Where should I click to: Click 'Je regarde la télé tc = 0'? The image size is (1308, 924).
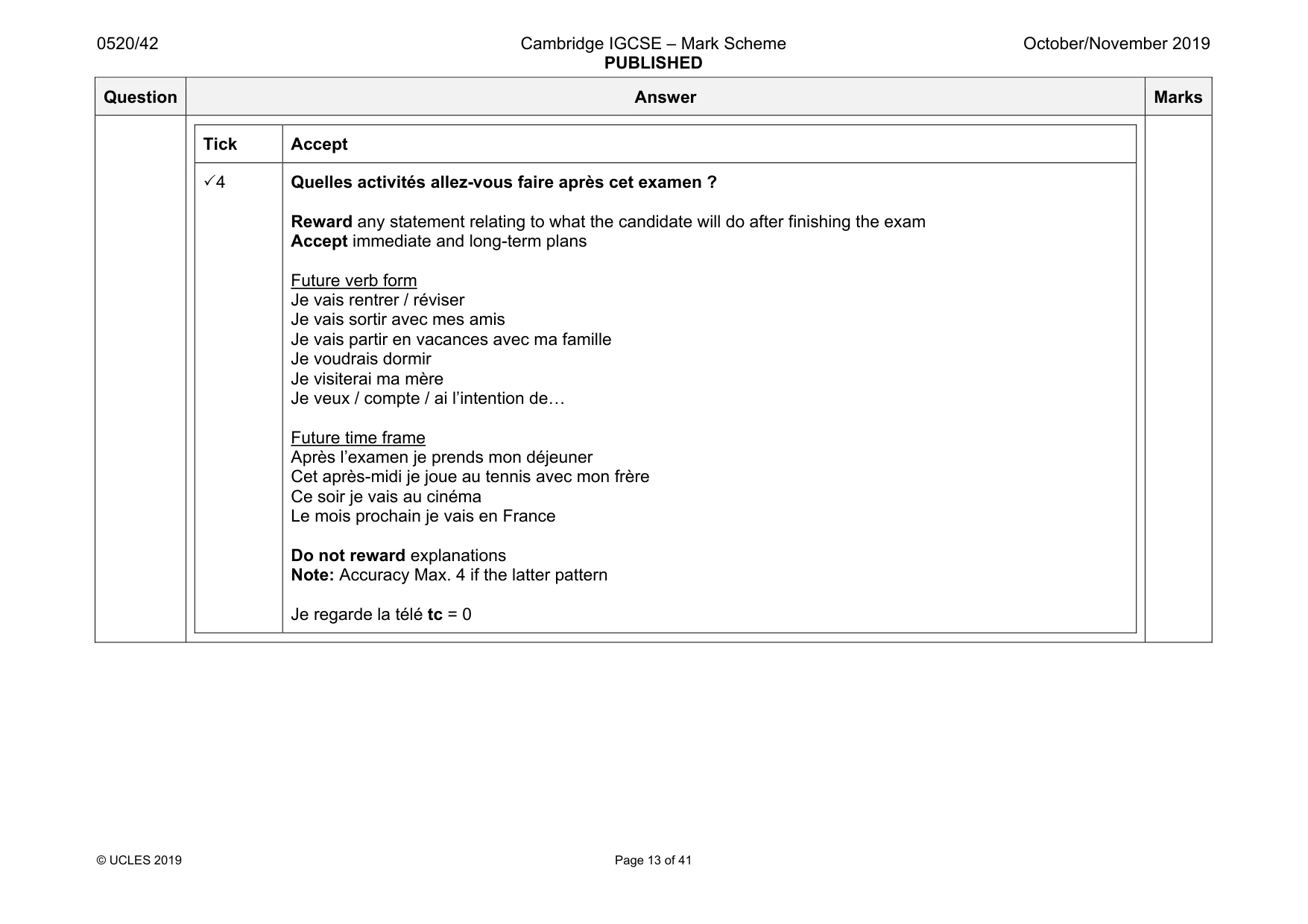[381, 615]
